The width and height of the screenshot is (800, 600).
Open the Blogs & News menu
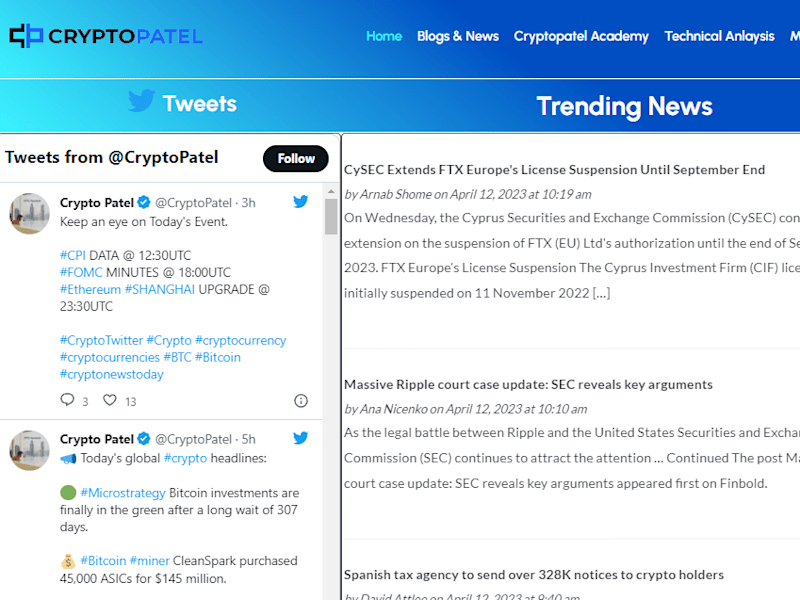point(458,36)
